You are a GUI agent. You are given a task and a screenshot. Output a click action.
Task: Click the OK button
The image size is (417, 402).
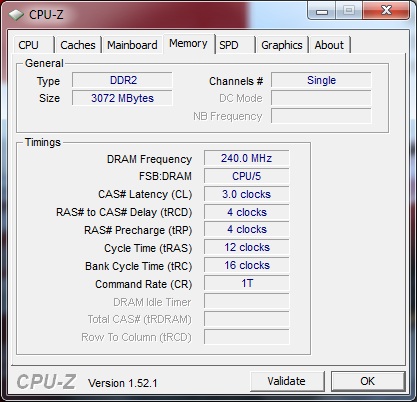(368, 381)
